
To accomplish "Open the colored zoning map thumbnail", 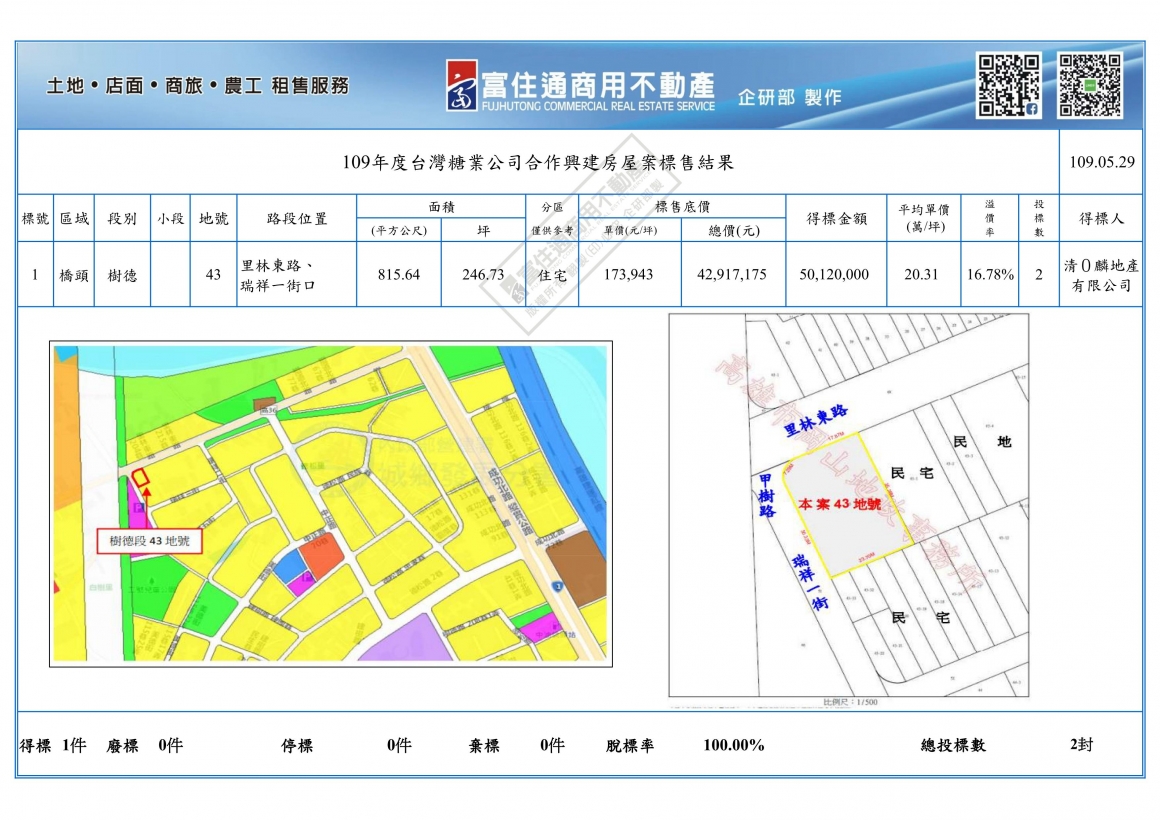I will tap(331, 504).
